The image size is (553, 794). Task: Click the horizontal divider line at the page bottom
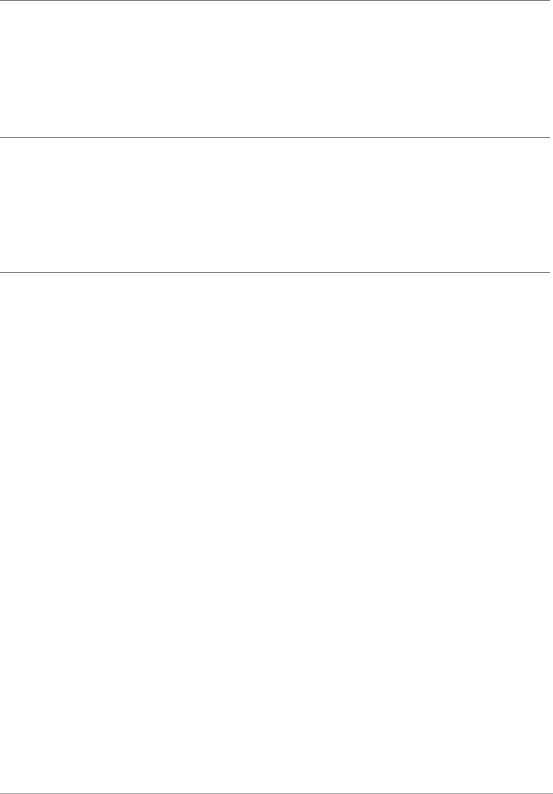(275, 792)
